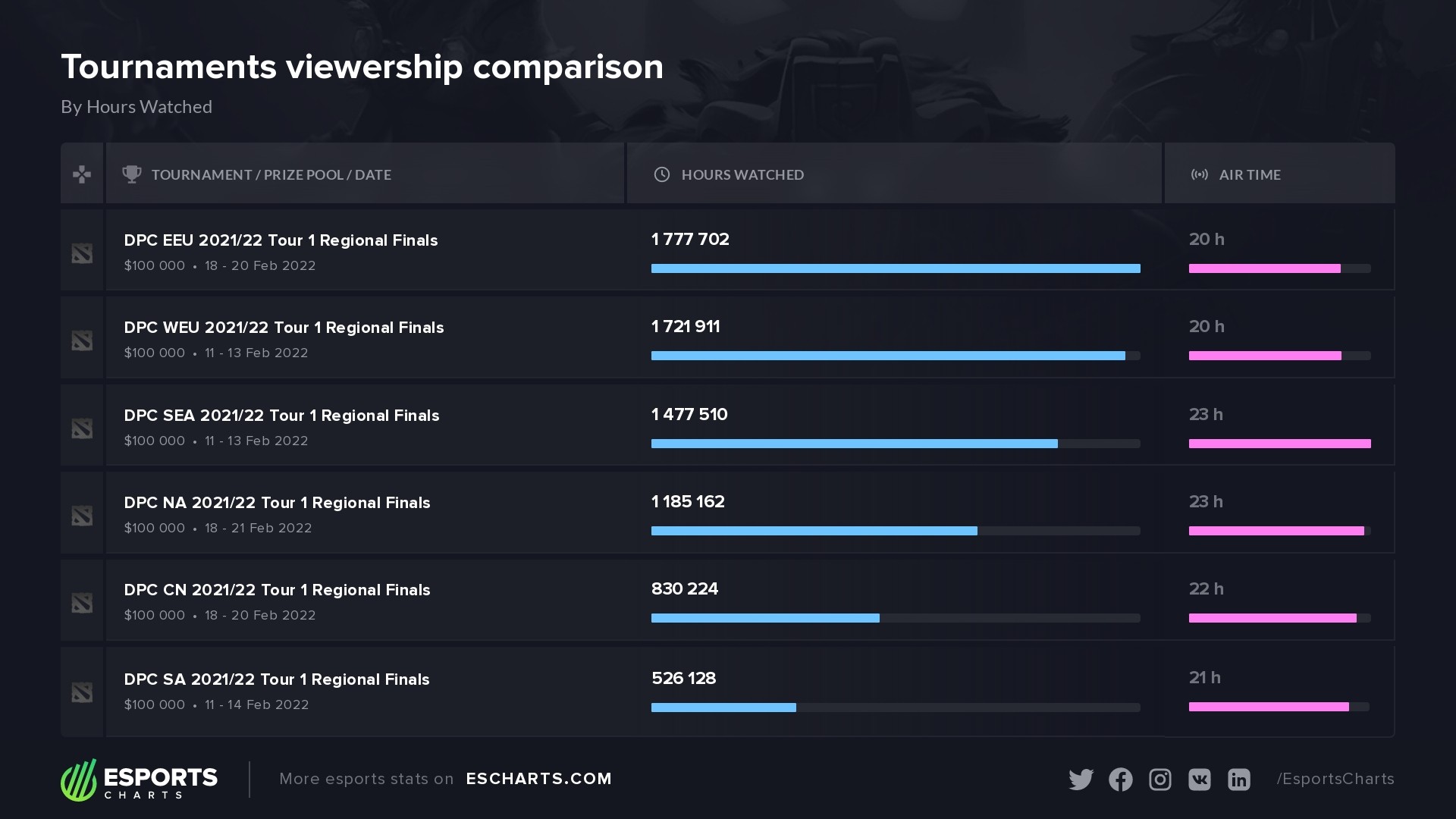Image resolution: width=1456 pixels, height=819 pixels.
Task: Click the /EsportsCharts handle text
Action: point(1335,779)
